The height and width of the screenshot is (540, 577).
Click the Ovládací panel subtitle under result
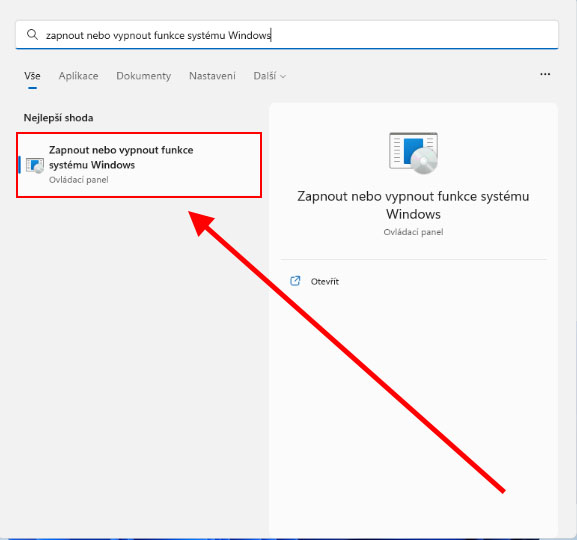point(79,180)
